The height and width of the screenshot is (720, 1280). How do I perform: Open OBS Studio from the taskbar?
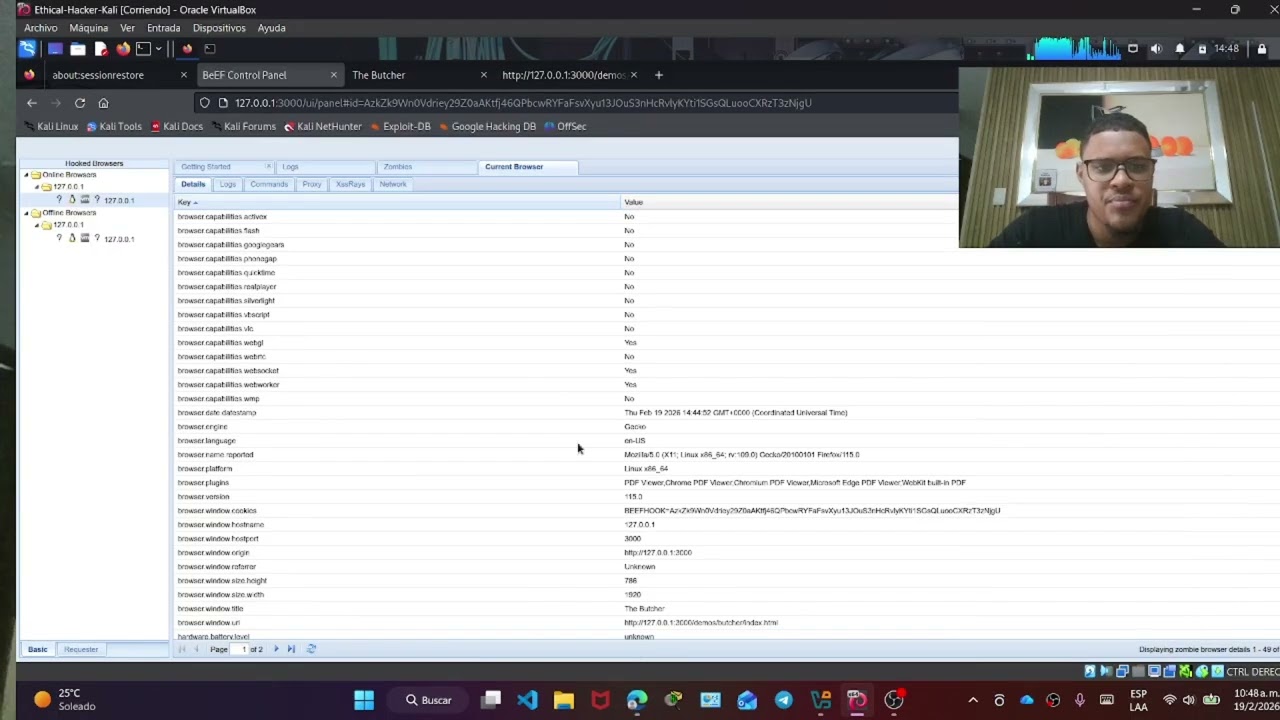pos(894,700)
